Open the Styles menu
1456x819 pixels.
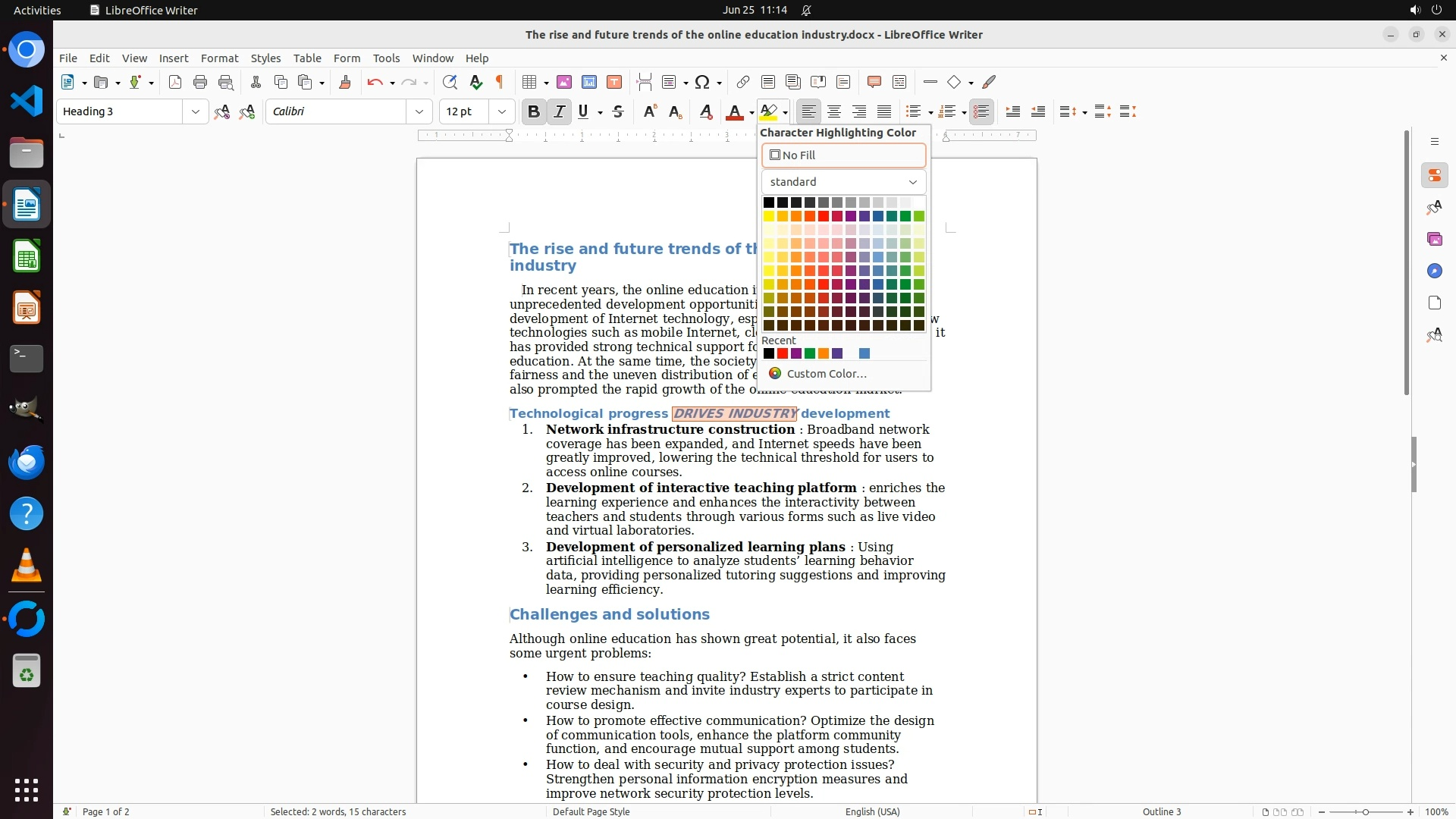pos(265,58)
